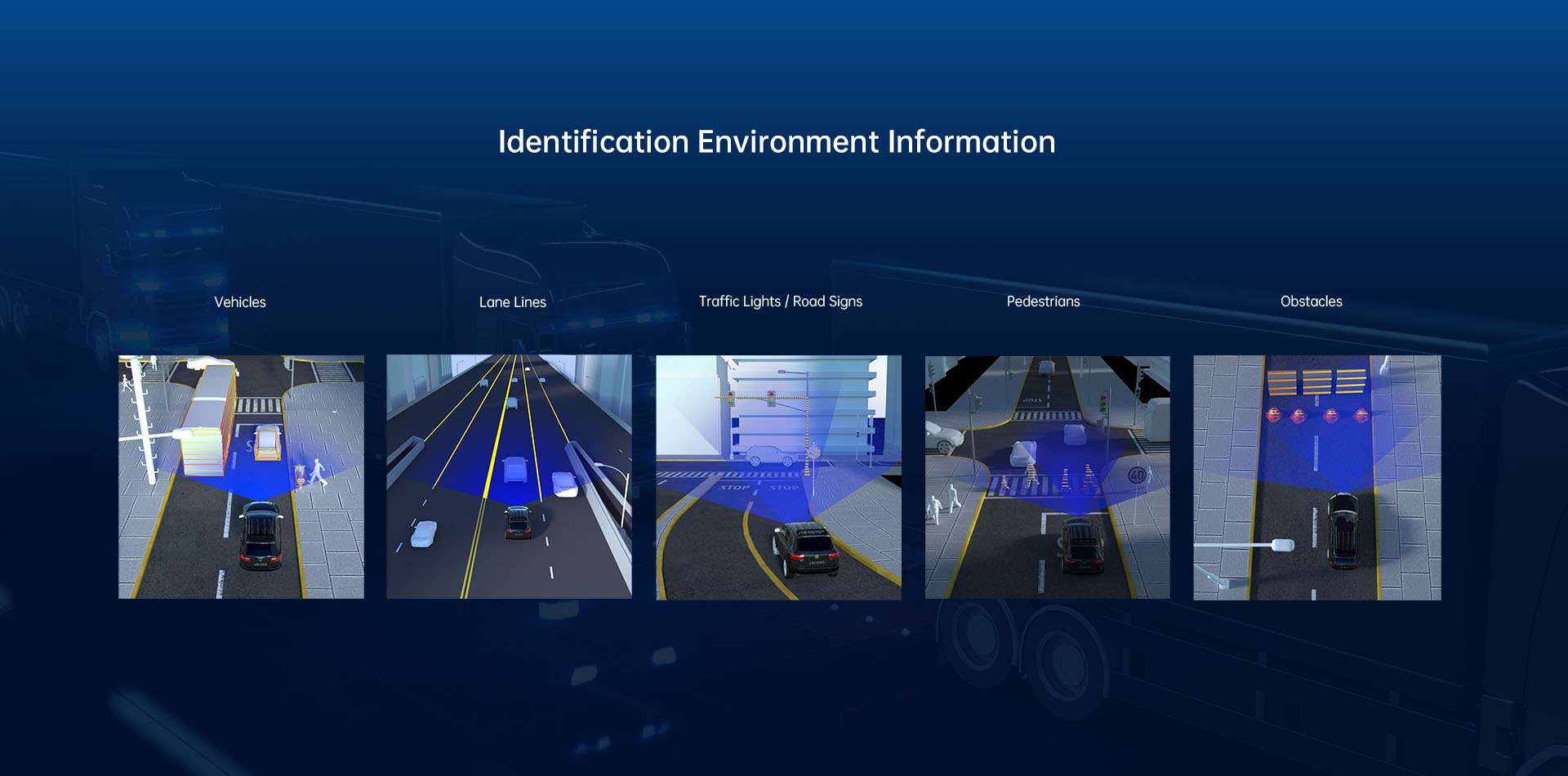Viewport: 1568px width, 776px height.
Task: Click the 'Traffic Lights / Road Signs' label
Action: (781, 301)
